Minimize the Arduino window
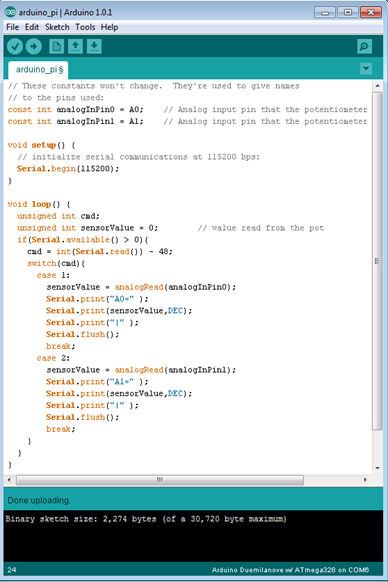The image size is (388, 582). tap(325, 12)
